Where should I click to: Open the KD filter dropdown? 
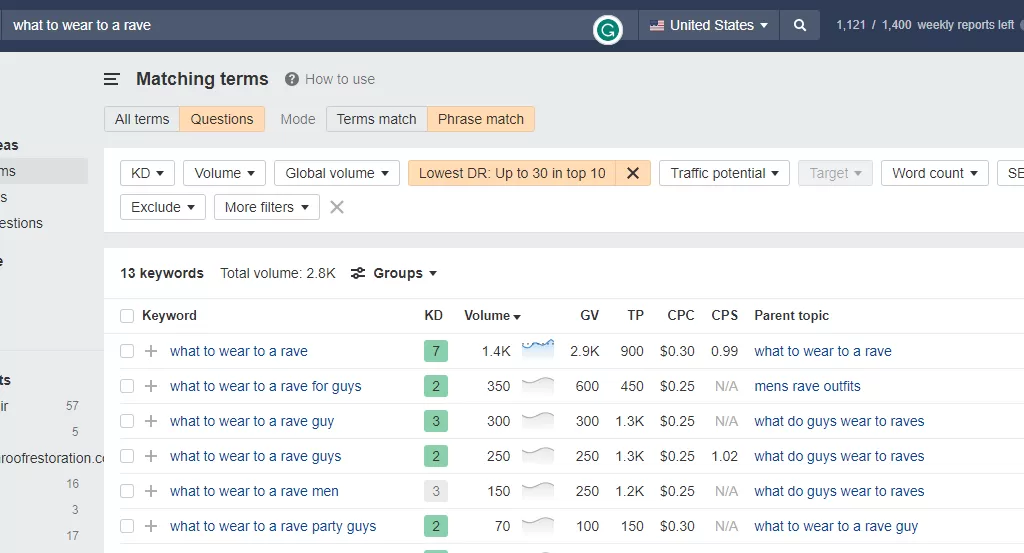pyautogui.click(x=147, y=173)
